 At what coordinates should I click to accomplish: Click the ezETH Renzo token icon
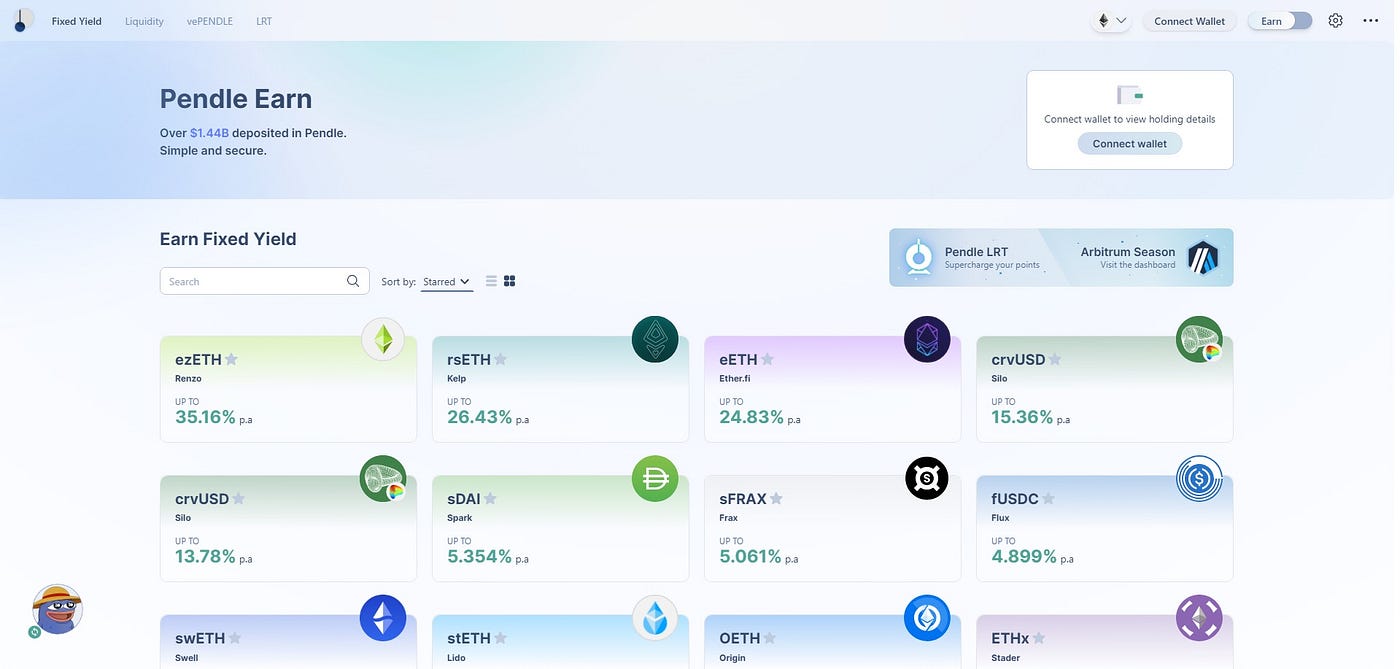(x=383, y=340)
